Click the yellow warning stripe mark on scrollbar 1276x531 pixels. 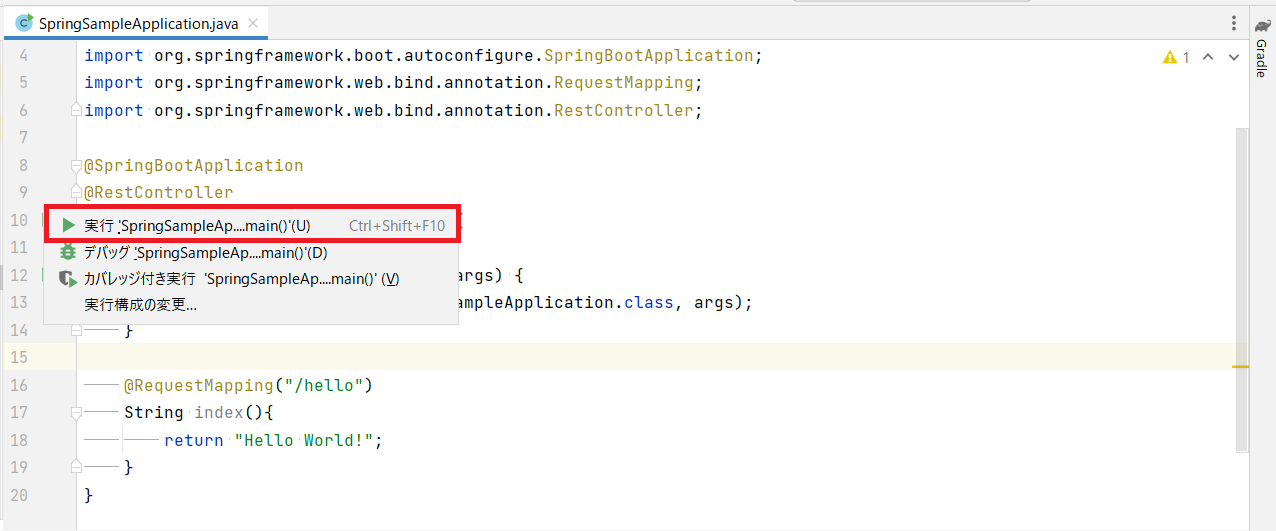point(1241,367)
